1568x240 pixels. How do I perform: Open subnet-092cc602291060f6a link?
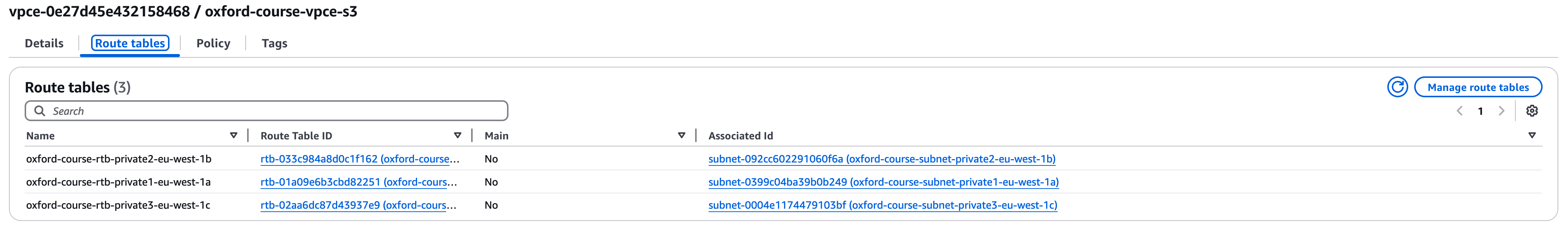881,159
